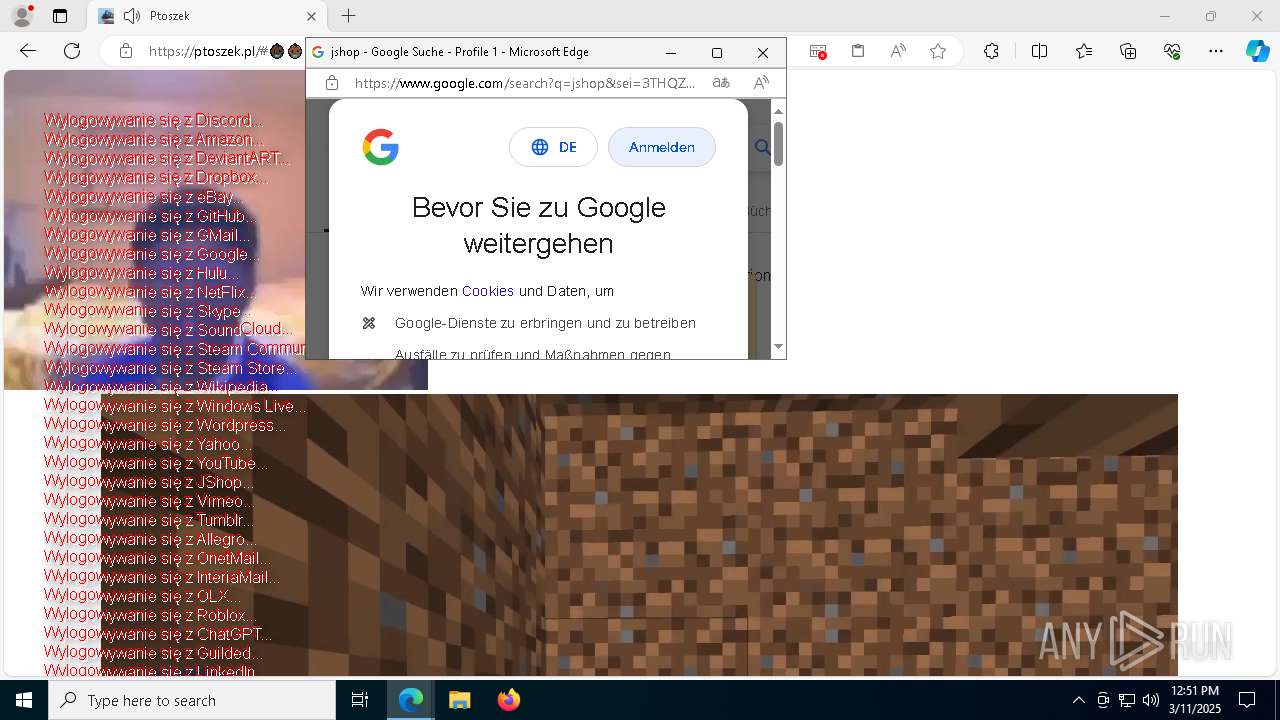Minimize the jshop Google popup window
This screenshot has height=720, width=1280.
[x=671, y=52]
